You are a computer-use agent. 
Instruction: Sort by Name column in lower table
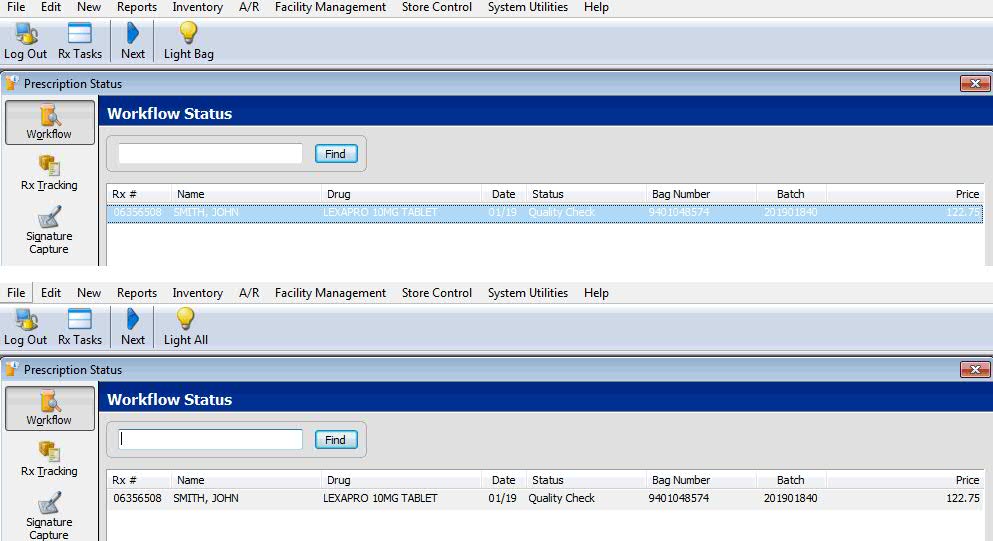(x=246, y=480)
